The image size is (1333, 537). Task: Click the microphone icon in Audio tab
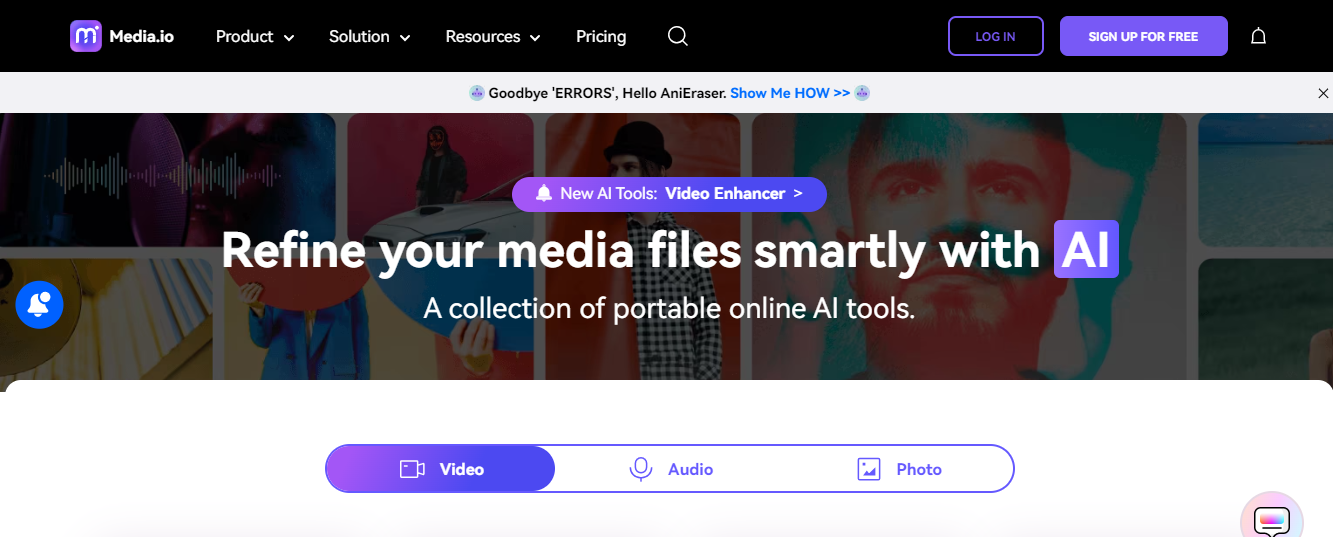640,469
